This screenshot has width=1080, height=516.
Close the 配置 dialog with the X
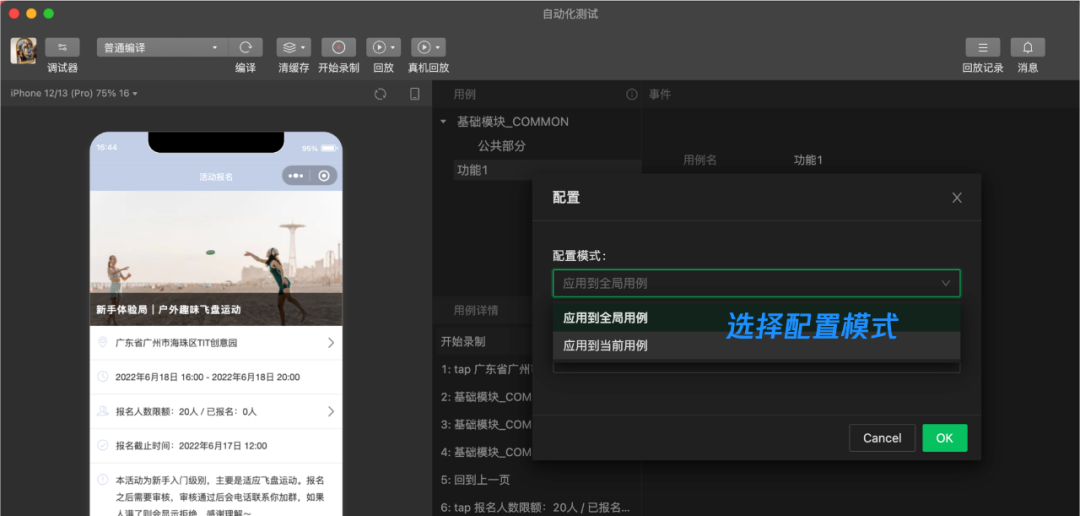pos(957,198)
